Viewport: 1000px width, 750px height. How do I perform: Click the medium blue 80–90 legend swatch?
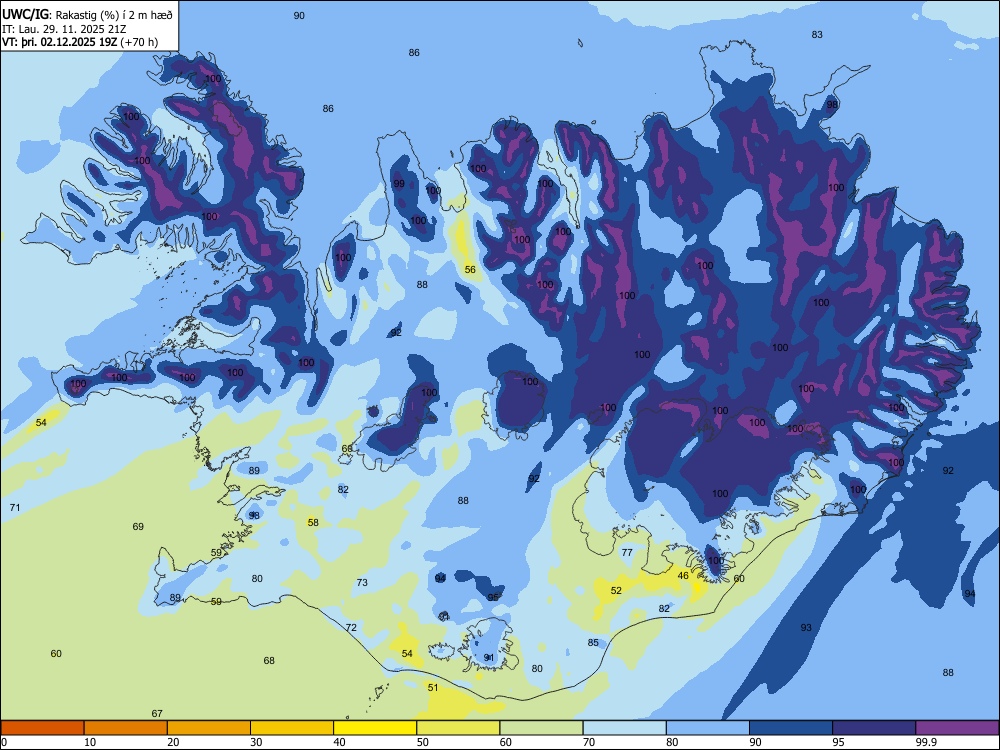click(x=708, y=728)
